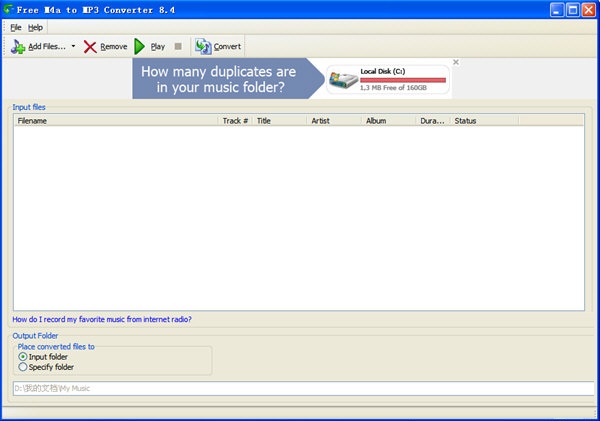Maximize the converter window
The width and height of the screenshot is (600, 421).
(573, 10)
